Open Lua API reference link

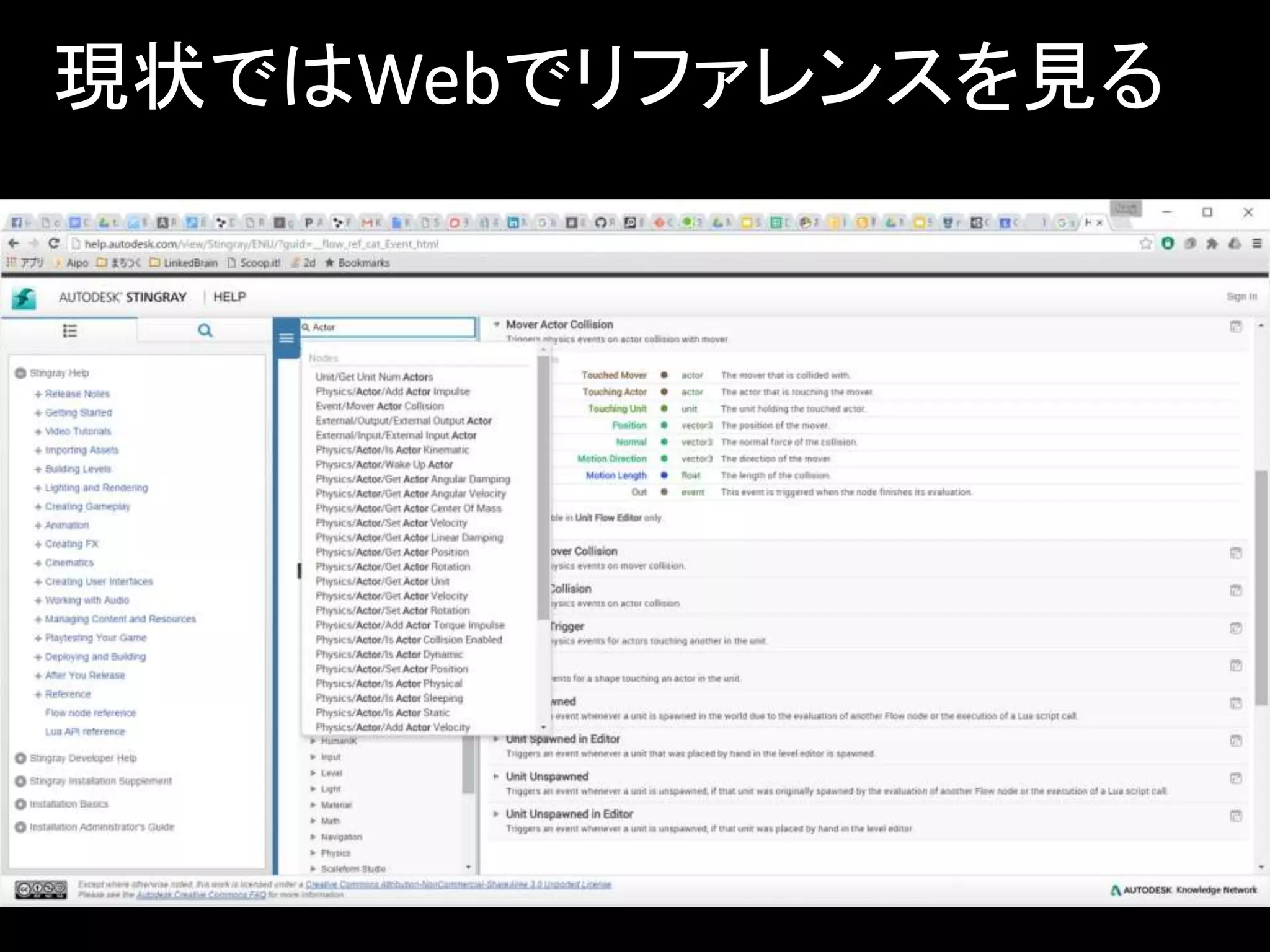pos(85,731)
